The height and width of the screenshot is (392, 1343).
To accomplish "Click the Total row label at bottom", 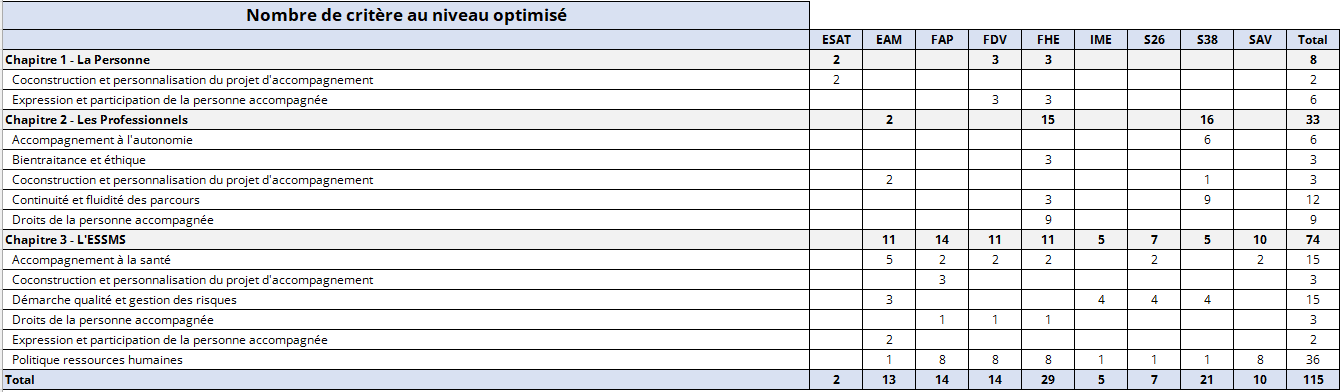I will click(x=21, y=380).
